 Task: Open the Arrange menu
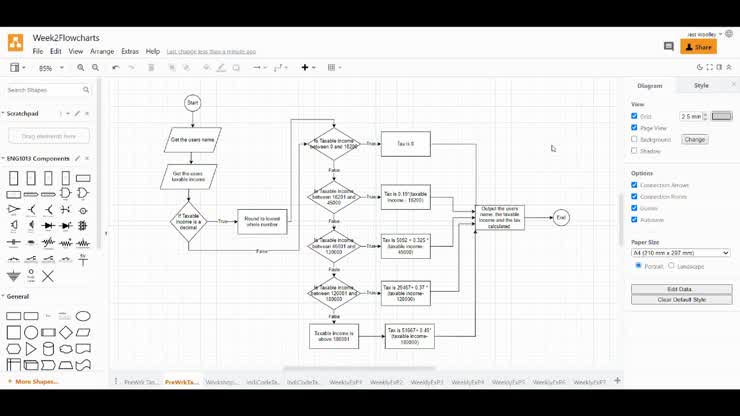102,51
